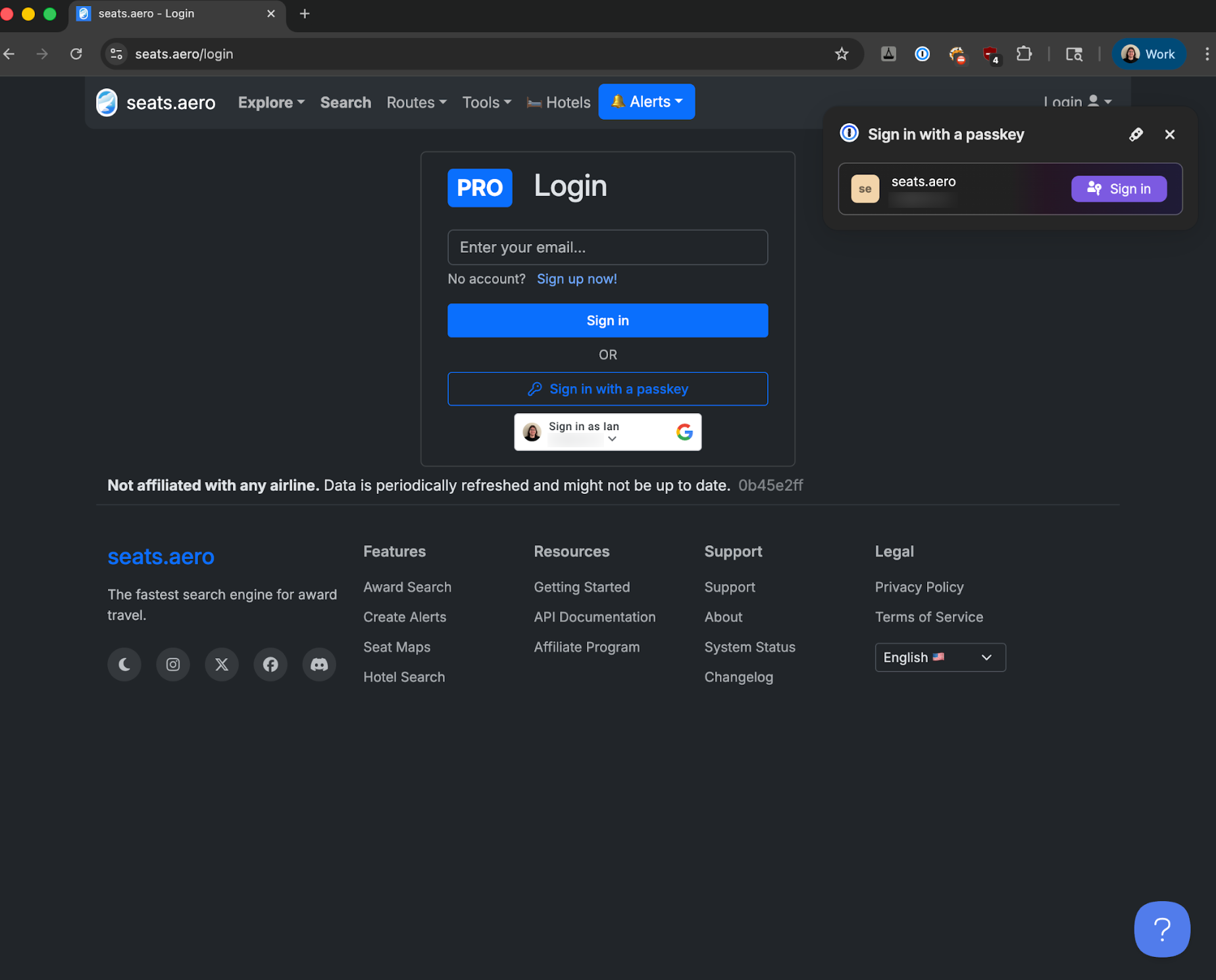Open the Getting Started link
Screen dimensions: 1216x980
[x=582, y=587]
